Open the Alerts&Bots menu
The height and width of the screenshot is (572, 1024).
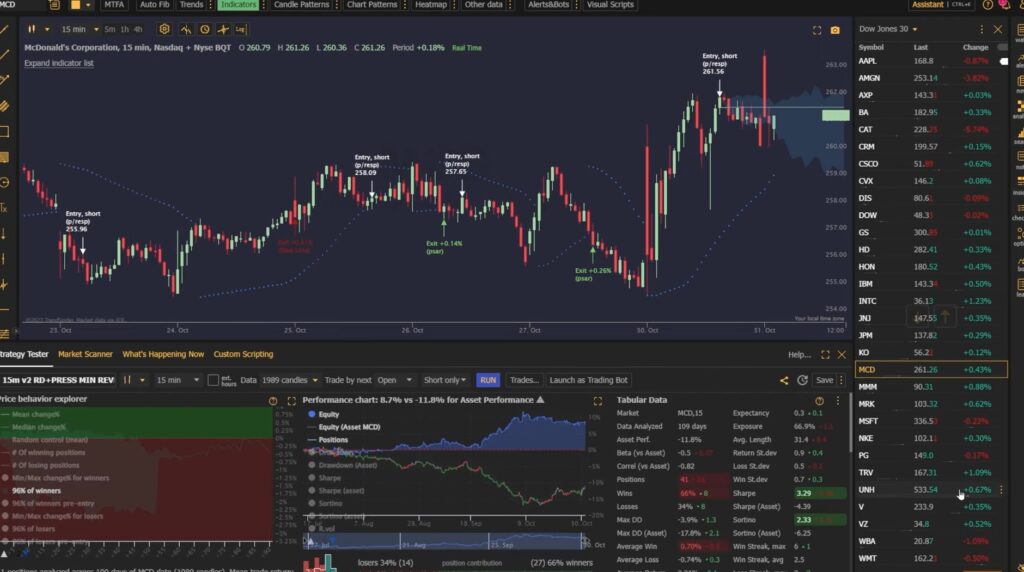point(548,5)
